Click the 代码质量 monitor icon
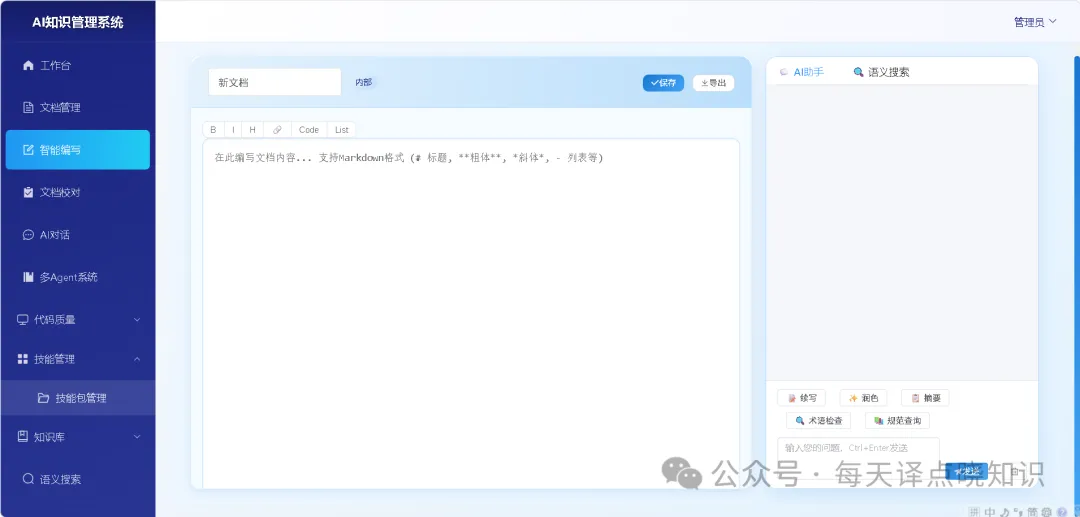This screenshot has width=1080, height=517. (x=23, y=319)
